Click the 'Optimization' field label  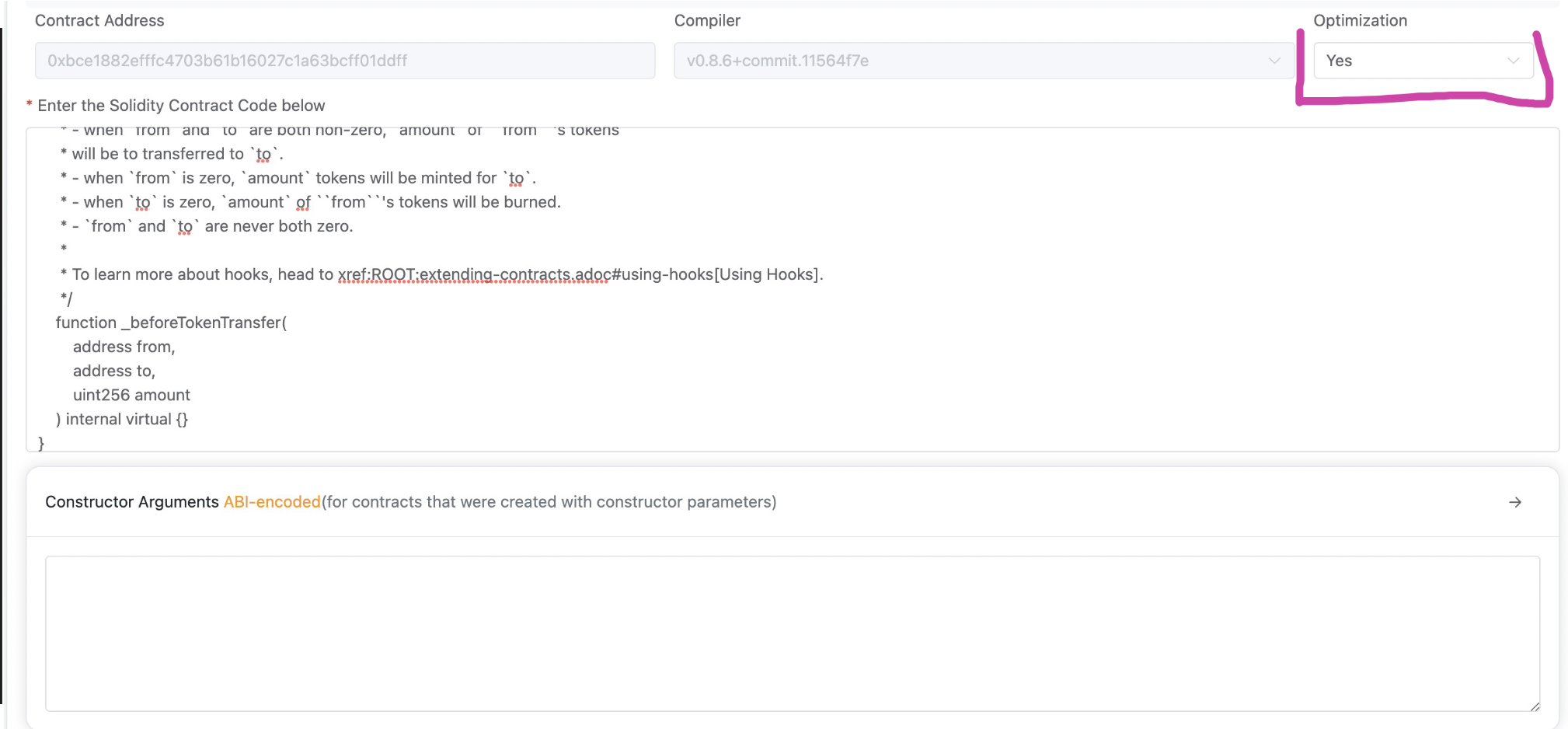[x=1360, y=21]
